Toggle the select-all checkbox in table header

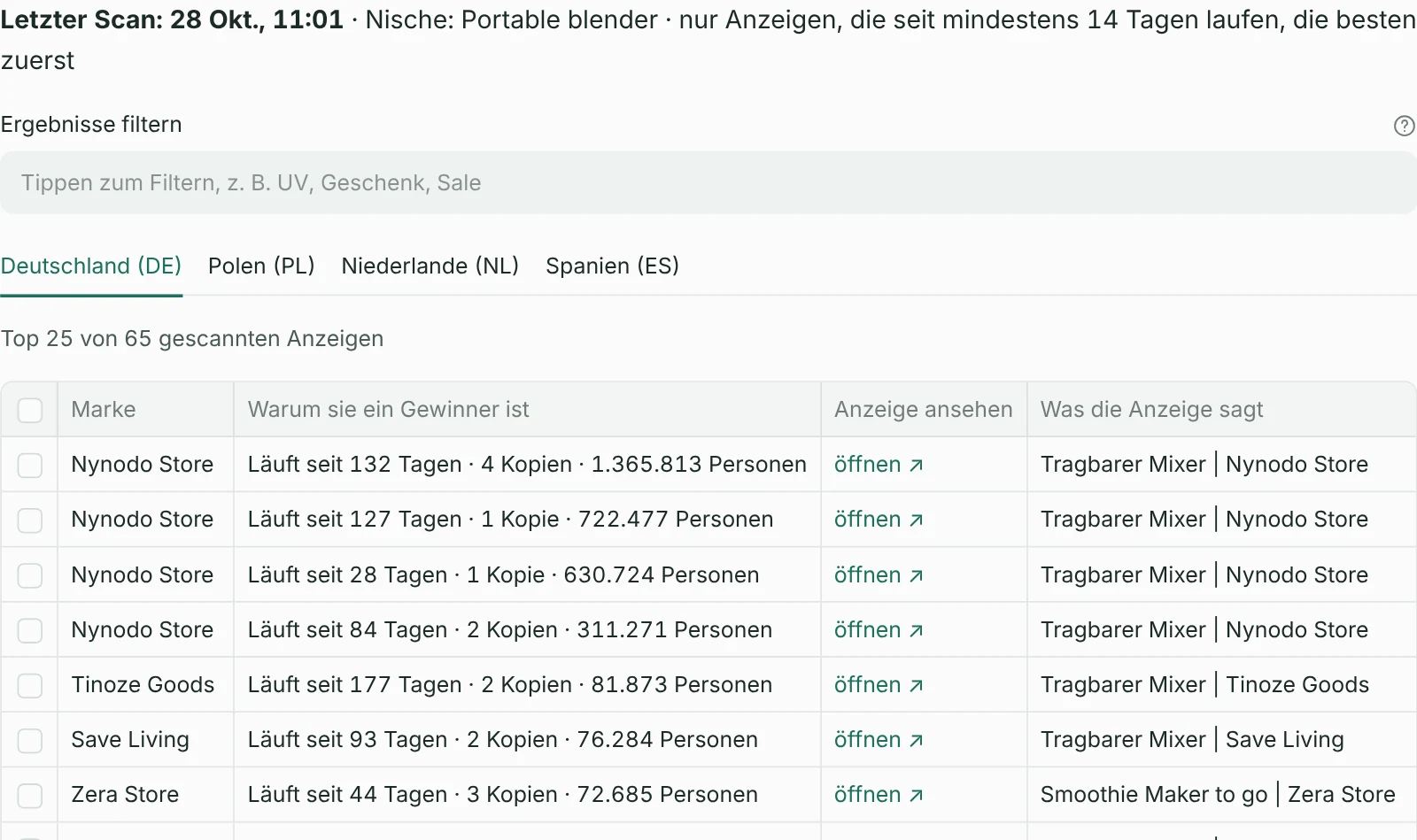tap(30, 410)
